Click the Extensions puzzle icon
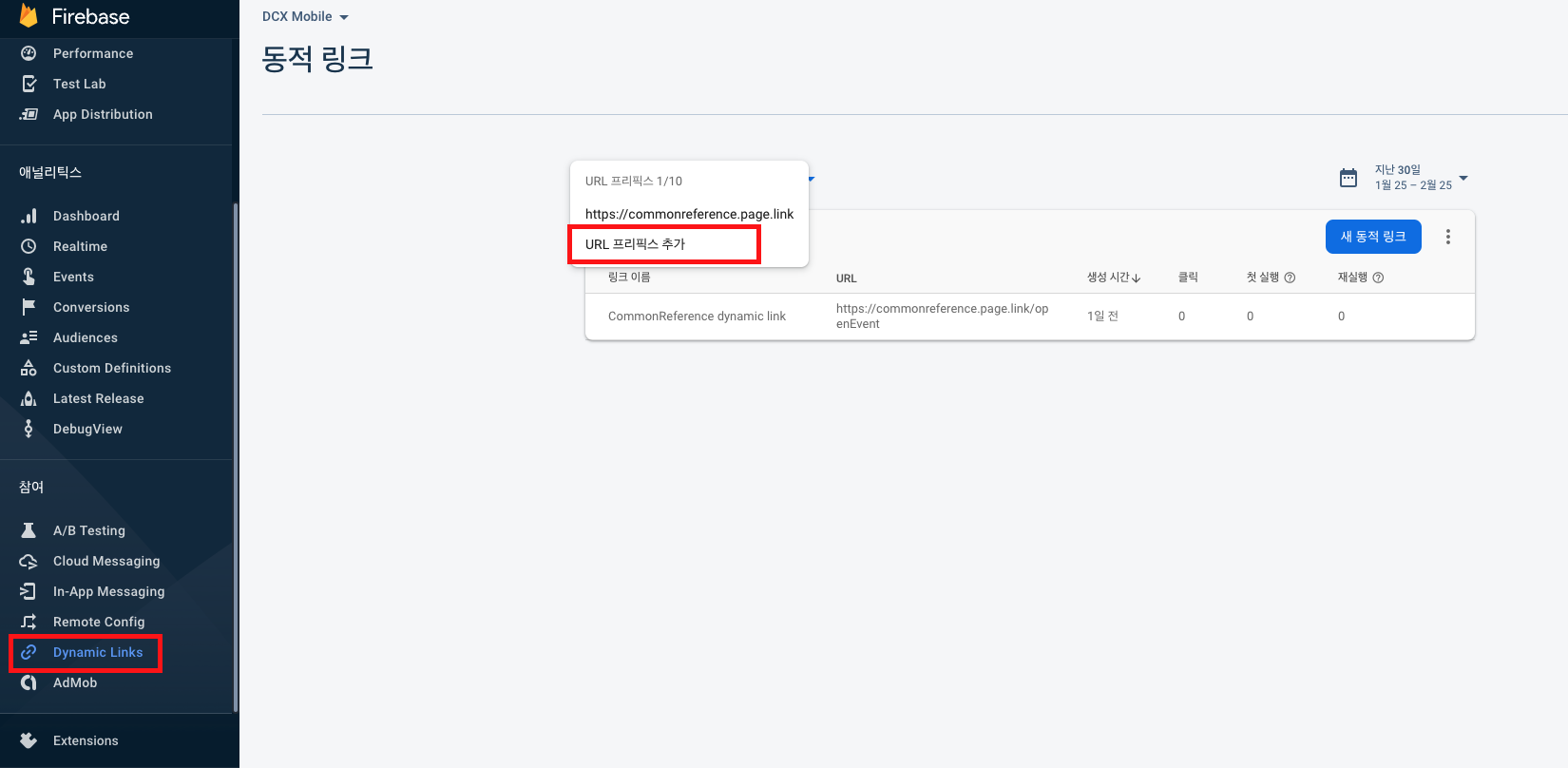Viewport: 1568px width, 768px height. 29,740
